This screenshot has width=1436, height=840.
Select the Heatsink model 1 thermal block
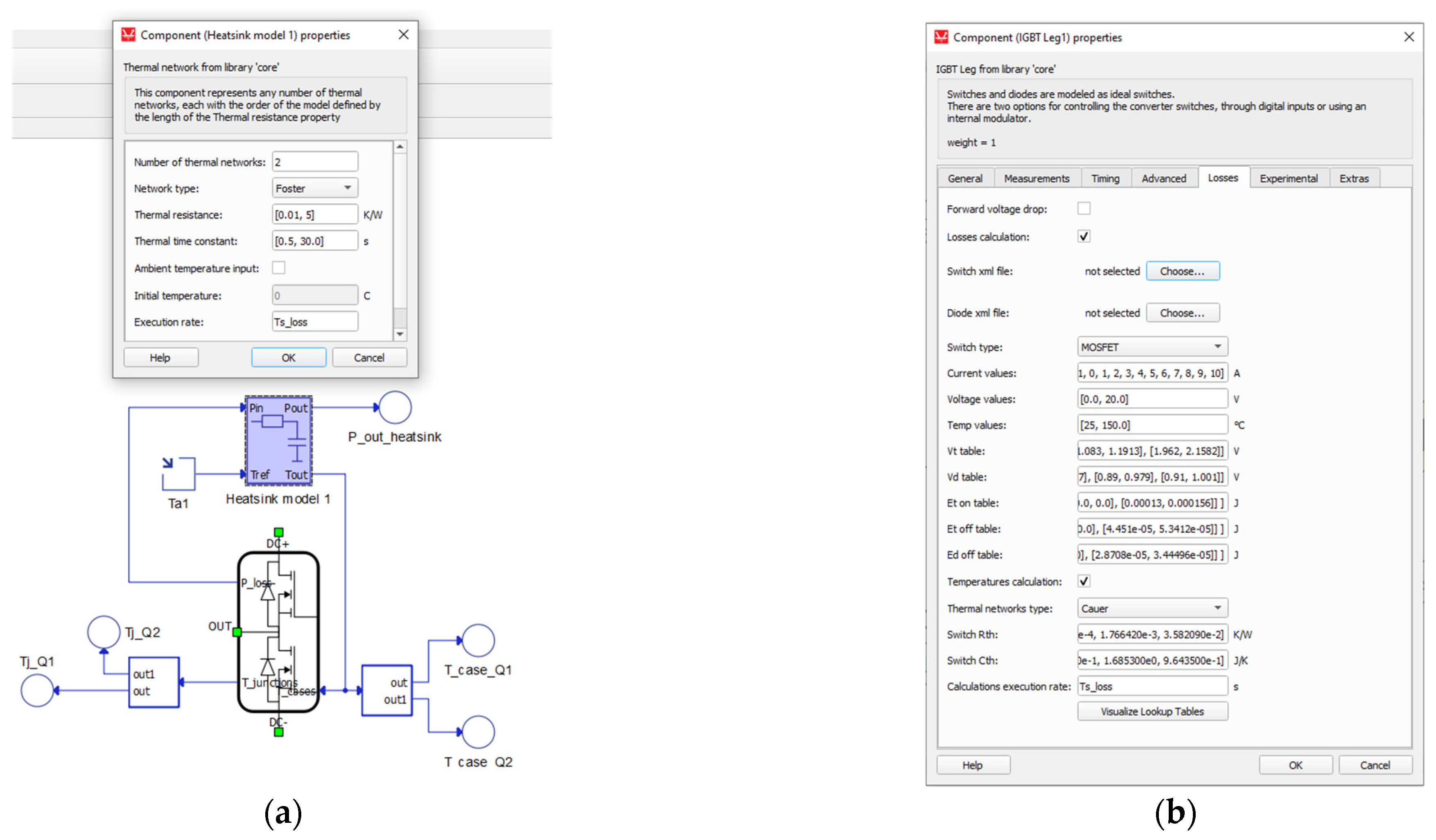[x=278, y=440]
